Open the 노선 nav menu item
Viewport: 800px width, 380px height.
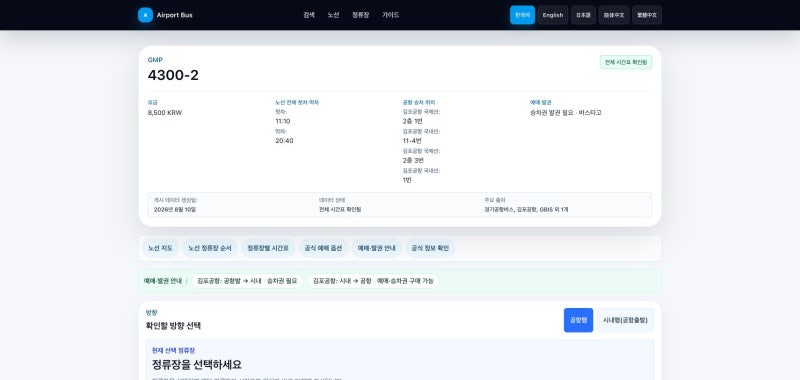[x=333, y=15]
